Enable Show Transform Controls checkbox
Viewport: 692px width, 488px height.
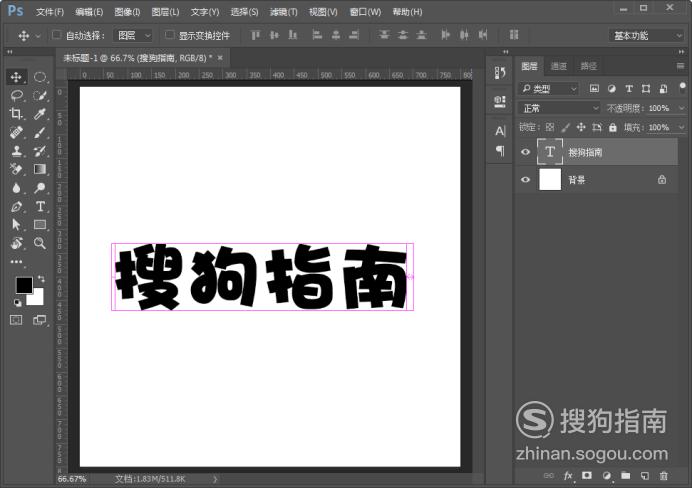coord(169,34)
